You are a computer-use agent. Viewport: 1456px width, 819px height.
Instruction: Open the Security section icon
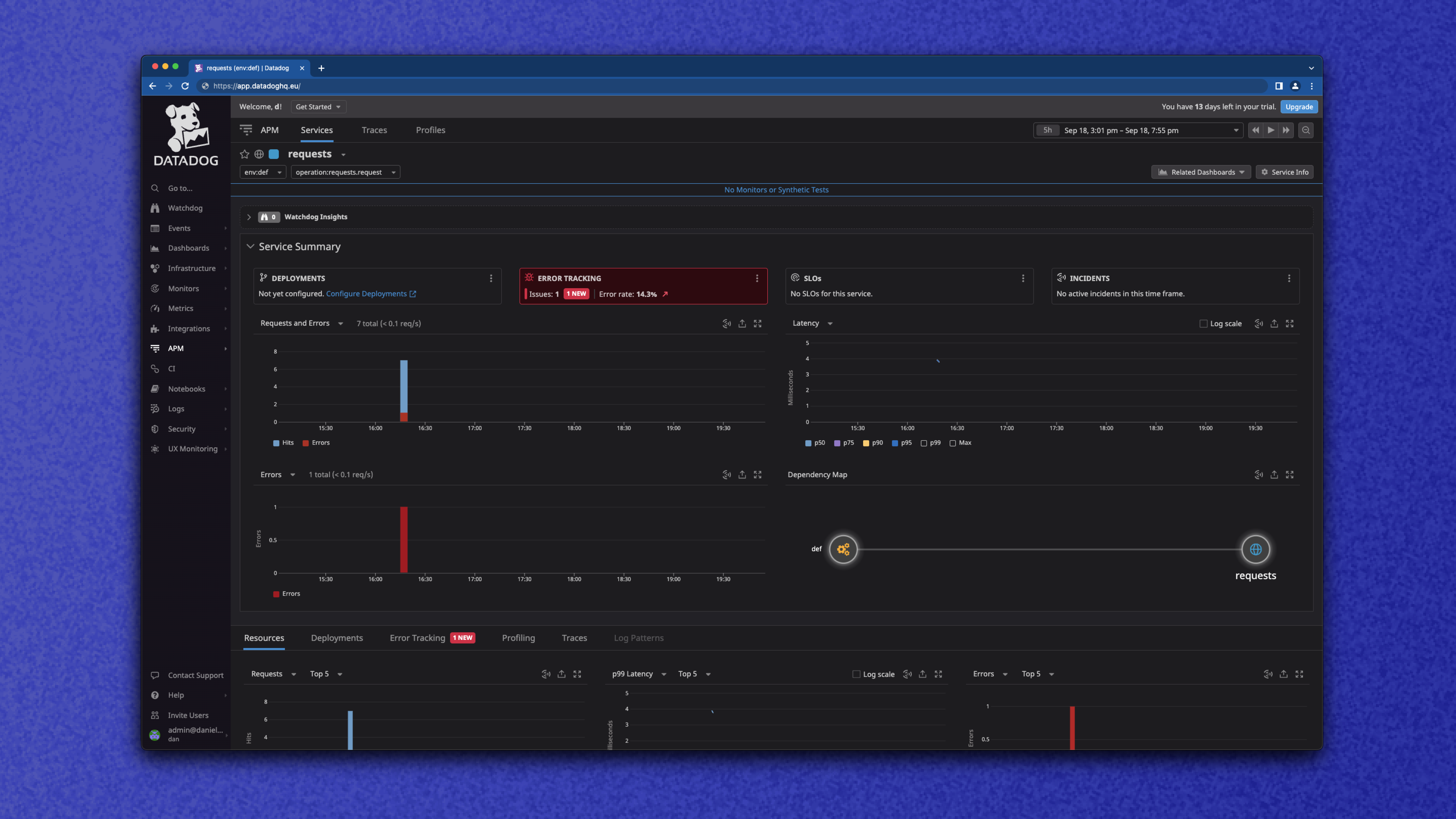(x=155, y=429)
